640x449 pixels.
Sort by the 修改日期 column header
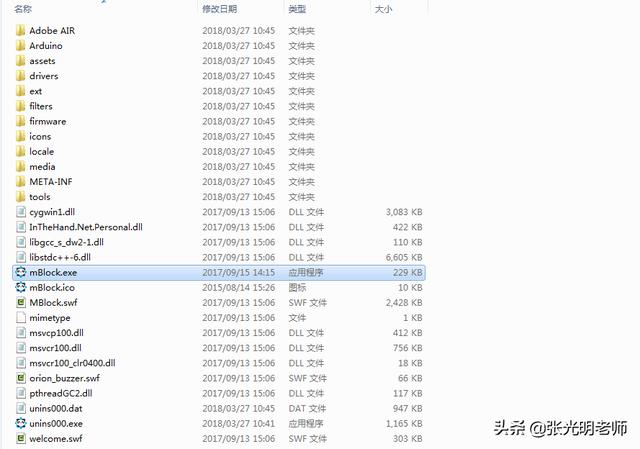tap(220, 9)
